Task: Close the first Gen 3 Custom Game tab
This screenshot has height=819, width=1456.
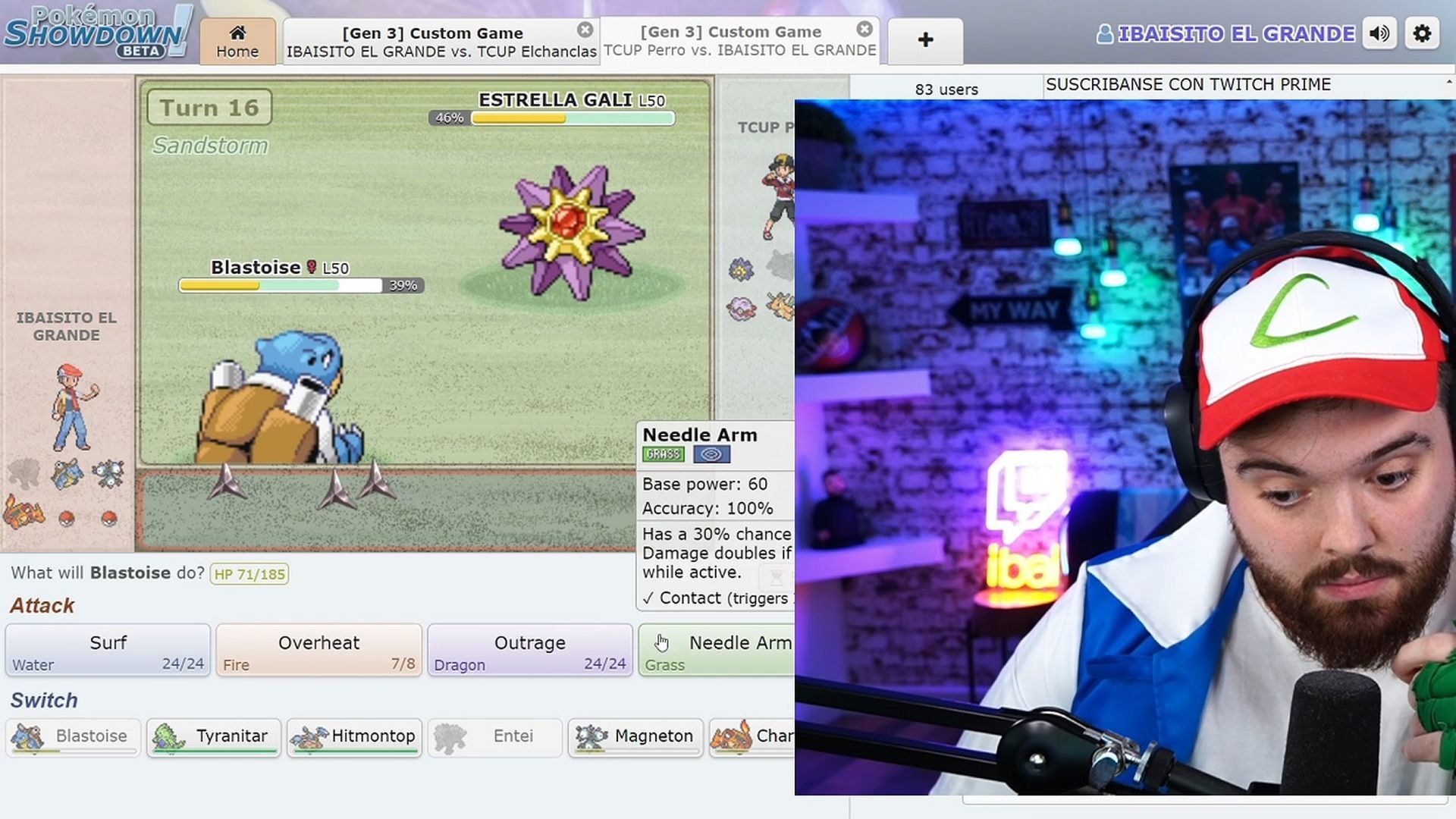Action: click(x=585, y=30)
